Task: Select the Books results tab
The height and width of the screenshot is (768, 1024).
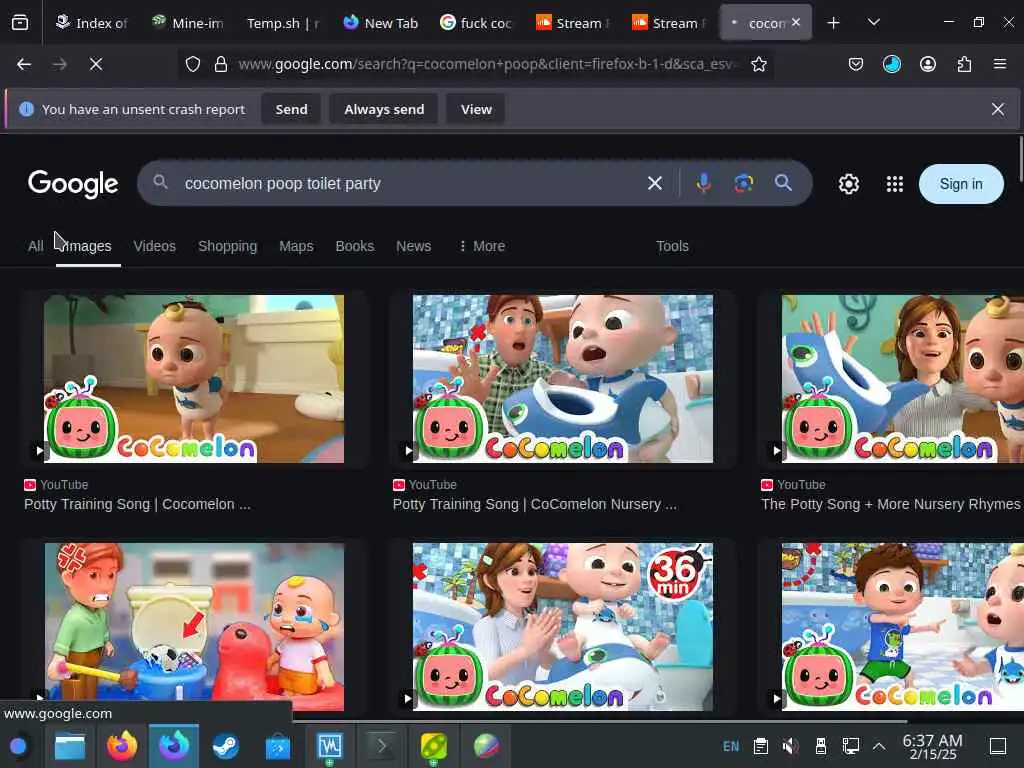Action: 355,246
